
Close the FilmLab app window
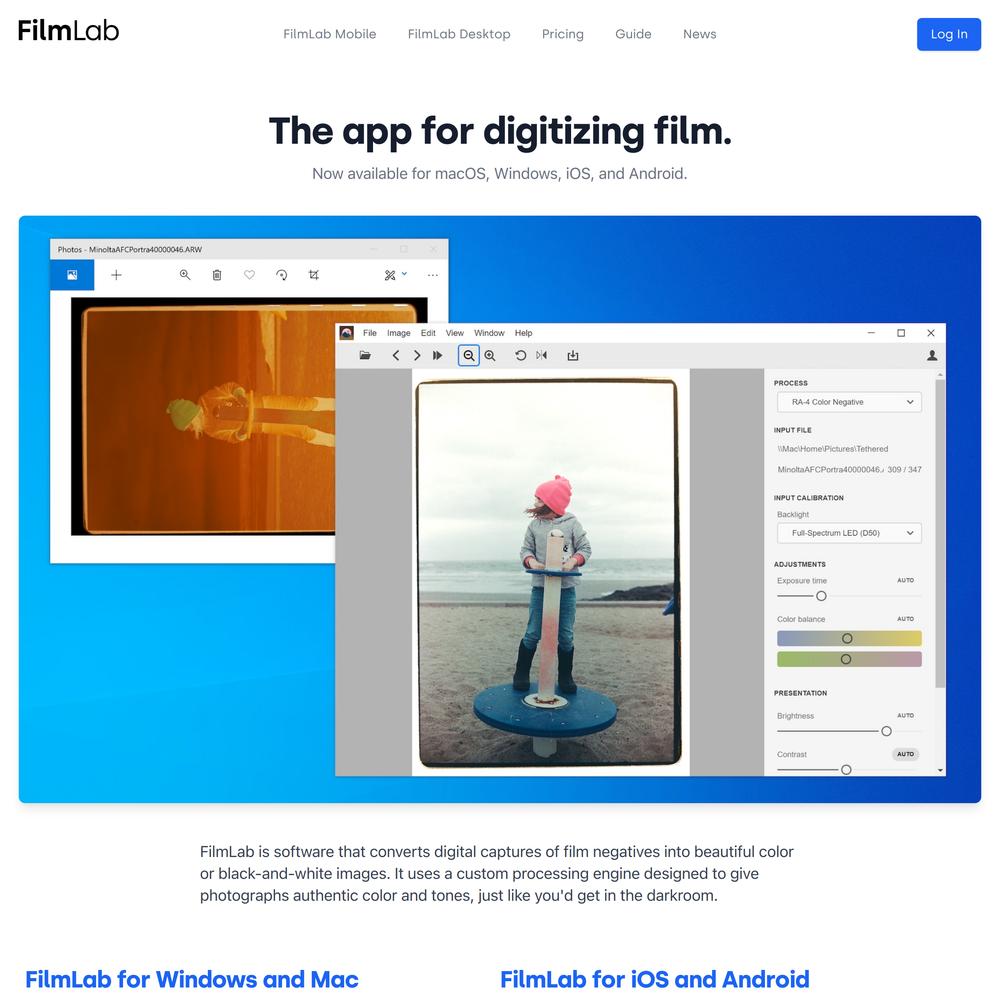pyautogui.click(x=930, y=333)
